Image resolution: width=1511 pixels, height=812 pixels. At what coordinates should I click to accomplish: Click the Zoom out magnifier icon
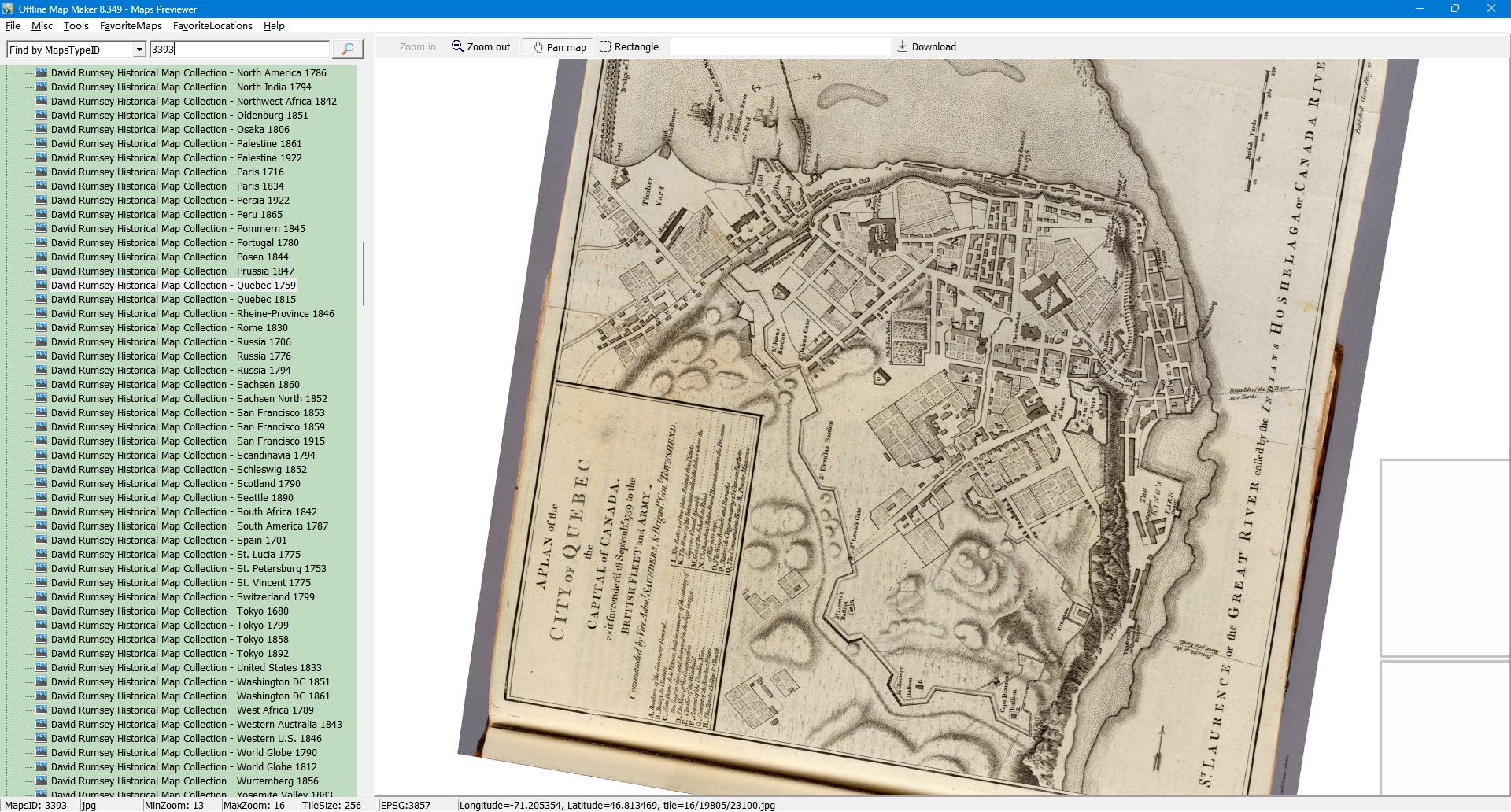point(457,46)
